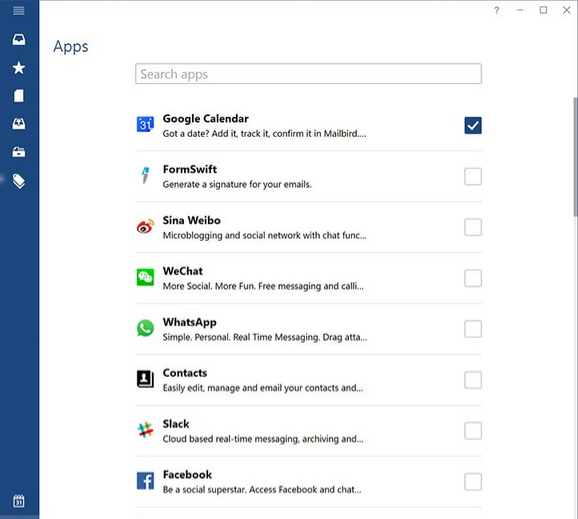Open the tags icon in sidebar
The height and width of the screenshot is (519, 578).
(x=19, y=181)
